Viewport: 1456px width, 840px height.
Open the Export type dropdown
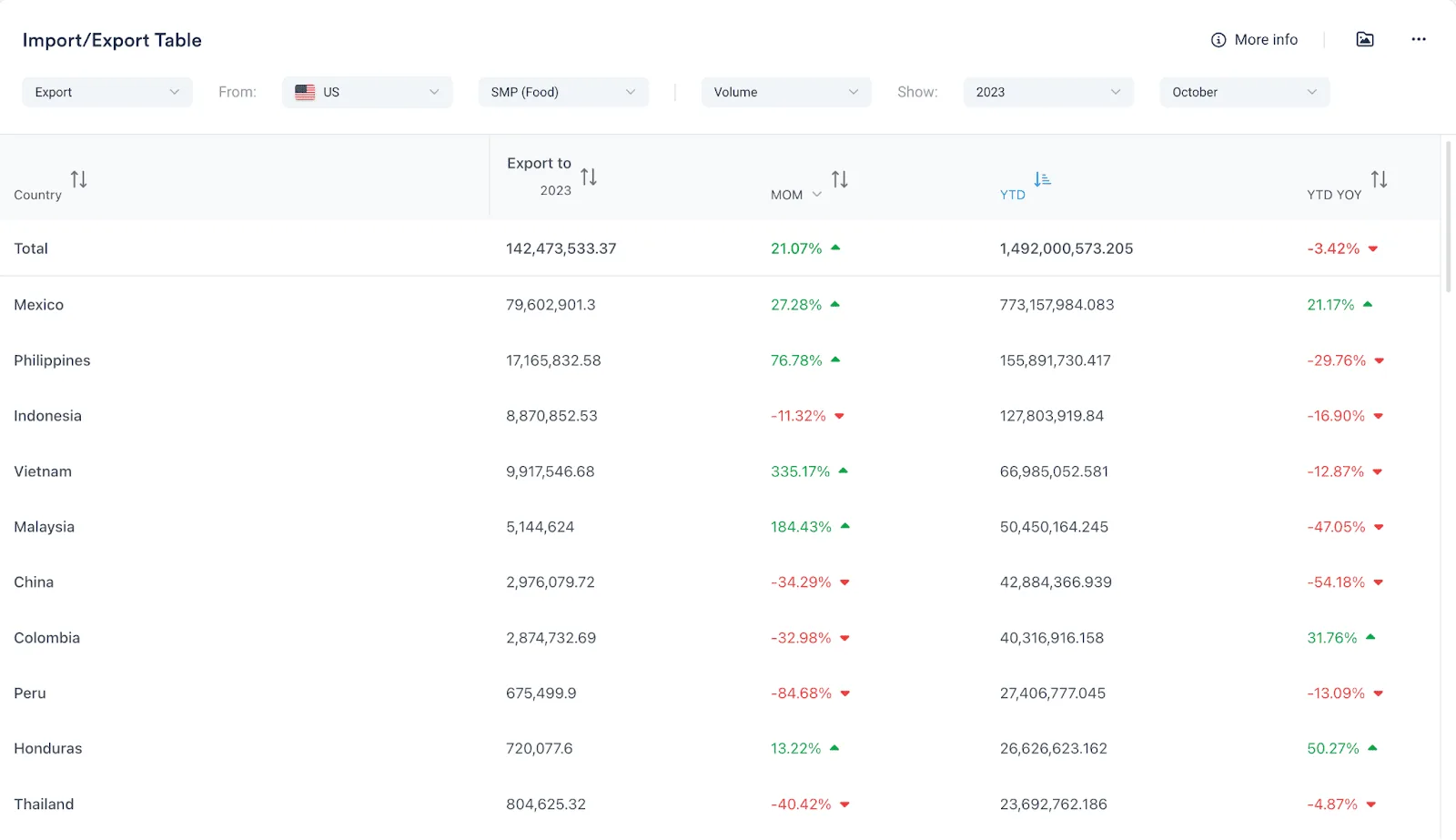coord(107,92)
